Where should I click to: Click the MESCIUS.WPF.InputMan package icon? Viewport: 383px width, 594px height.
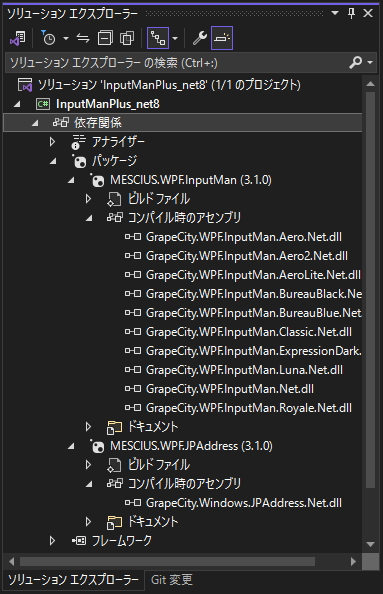tap(97, 180)
